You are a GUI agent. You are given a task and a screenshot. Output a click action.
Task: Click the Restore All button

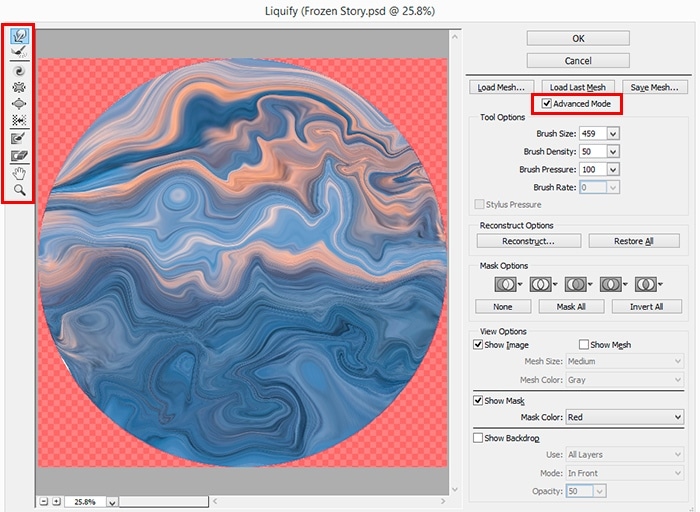(634, 241)
